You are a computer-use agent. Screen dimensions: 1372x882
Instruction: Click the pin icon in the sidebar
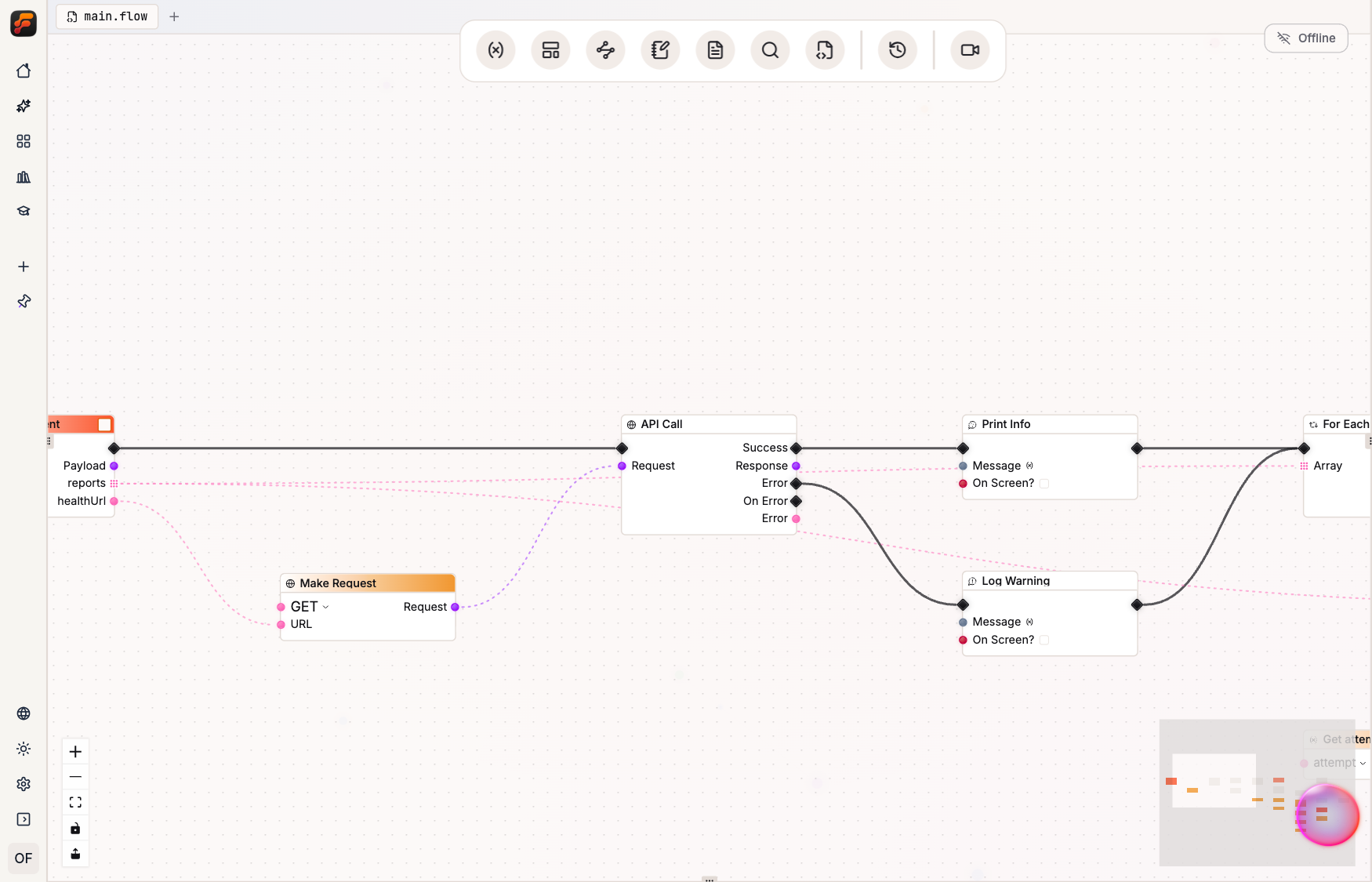point(24,301)
